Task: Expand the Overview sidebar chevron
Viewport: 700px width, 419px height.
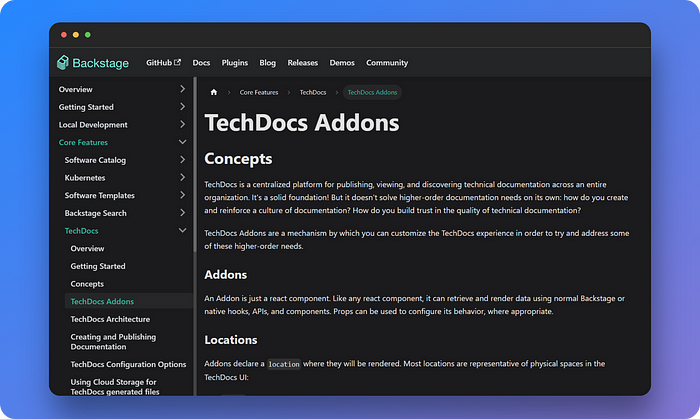Action: click(182, 89)
